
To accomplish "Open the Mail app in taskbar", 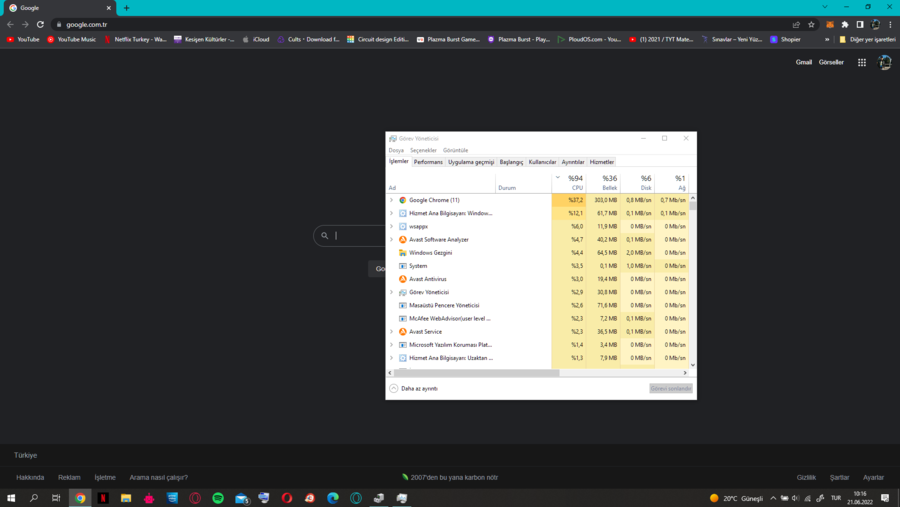I will (x=241, y=498).
